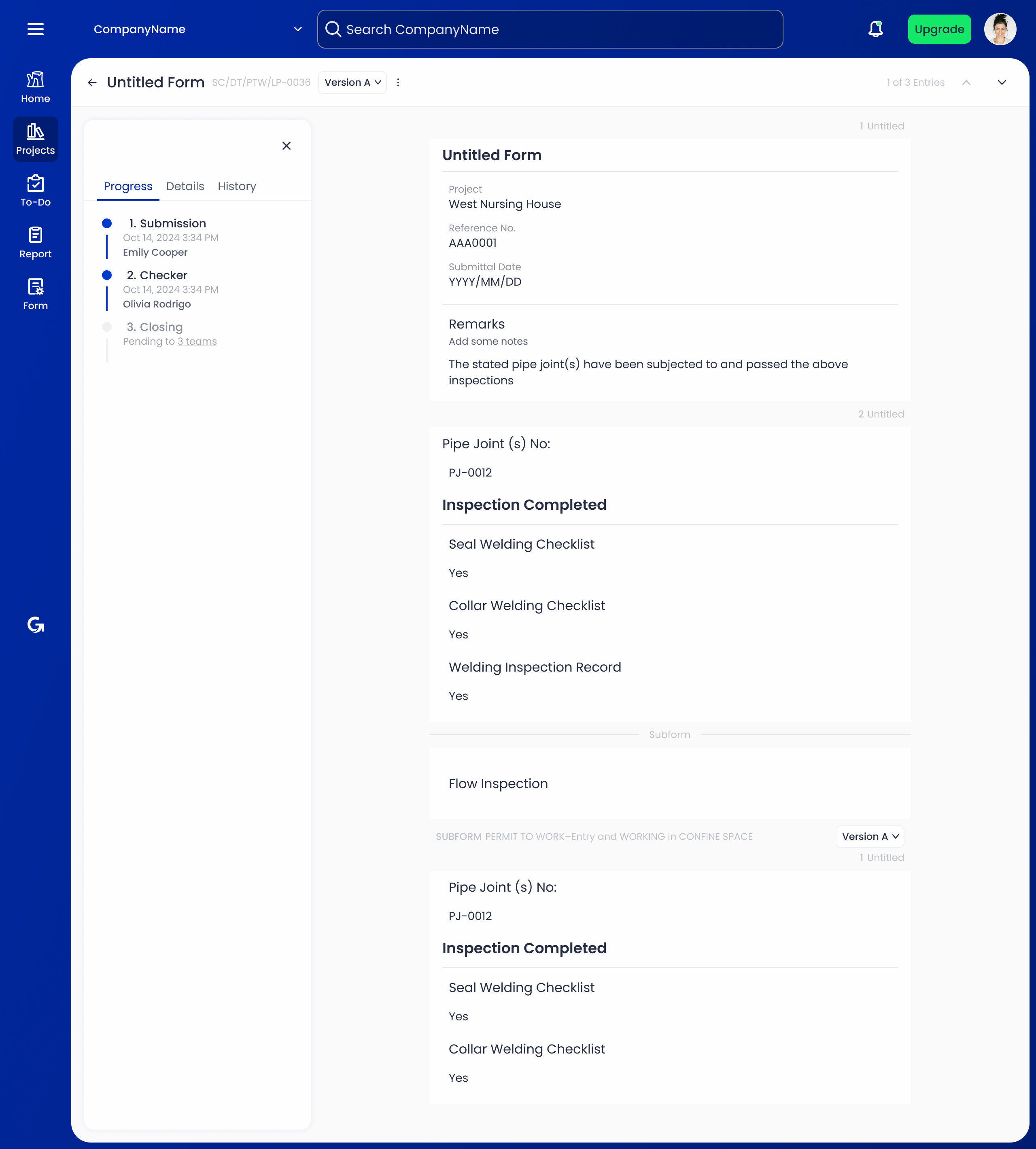
Task: Click the West Nursing House project value
Action: [505, 204]
